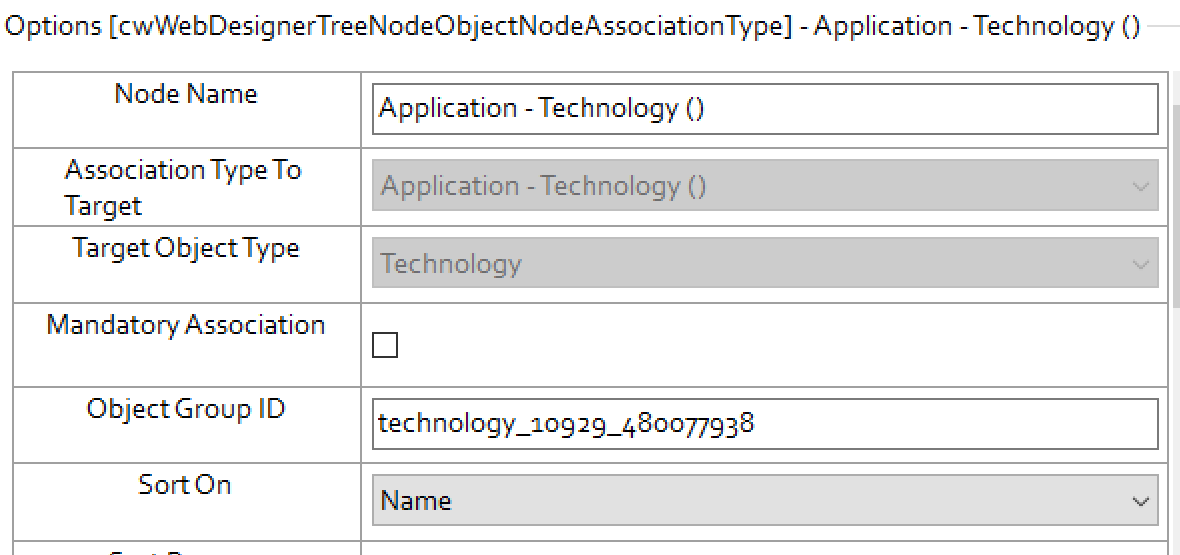Click "Application - Technology ()" in the group title

click(x=976, y=27)
